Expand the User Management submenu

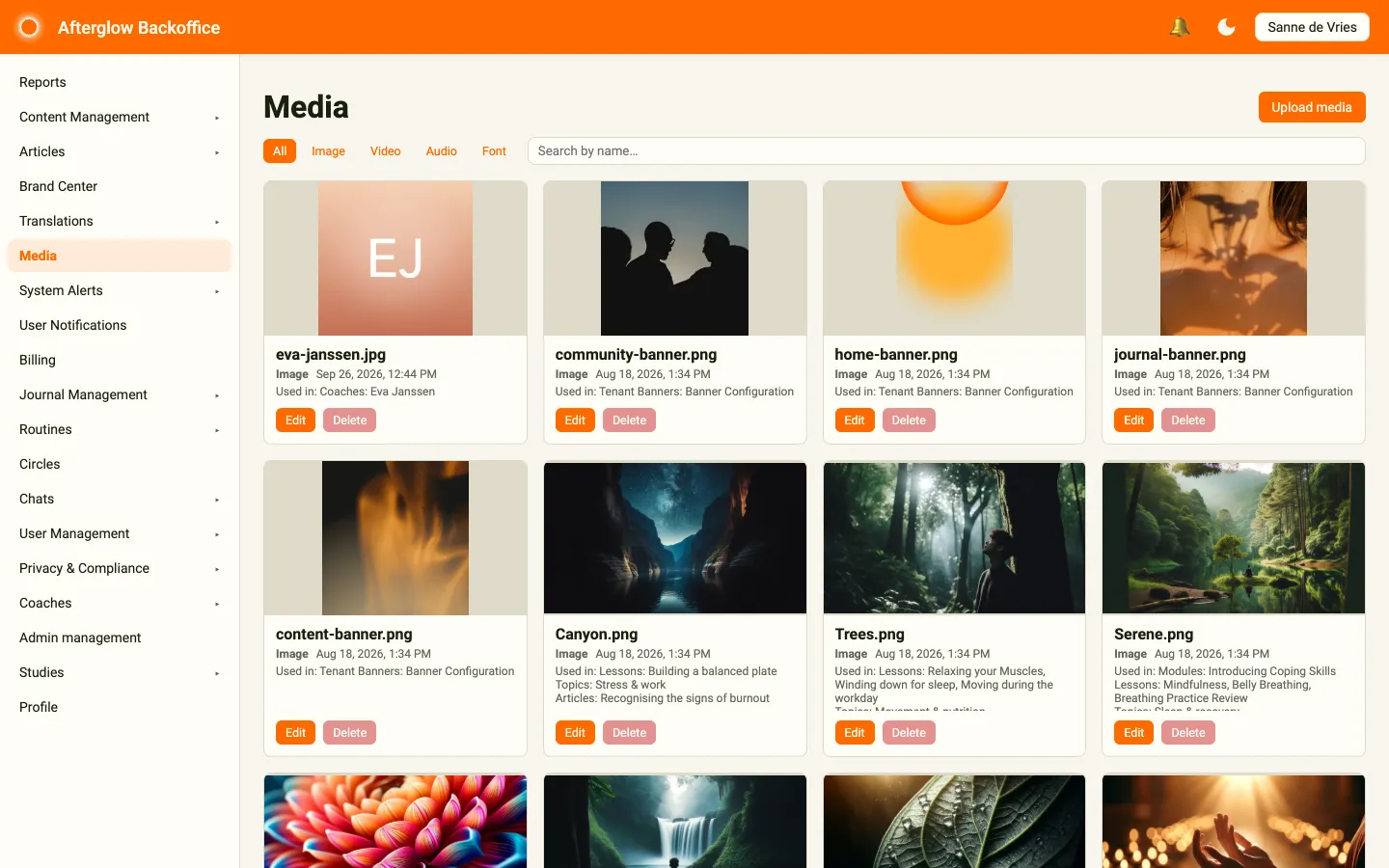coord(120,533)
